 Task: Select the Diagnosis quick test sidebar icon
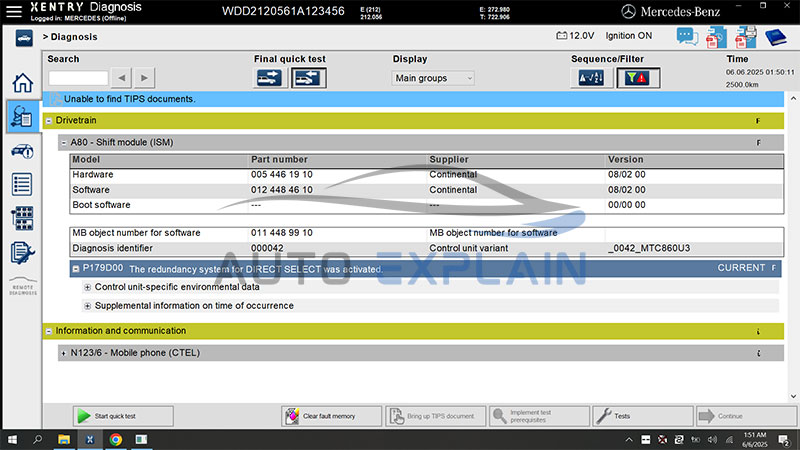tap(22, 117)
